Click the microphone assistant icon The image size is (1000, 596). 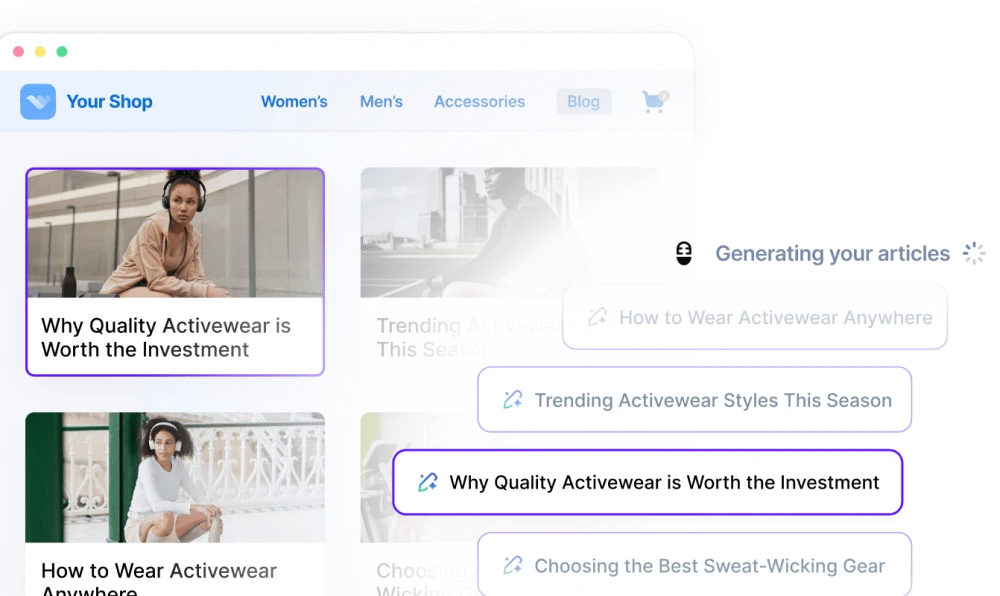684,253
